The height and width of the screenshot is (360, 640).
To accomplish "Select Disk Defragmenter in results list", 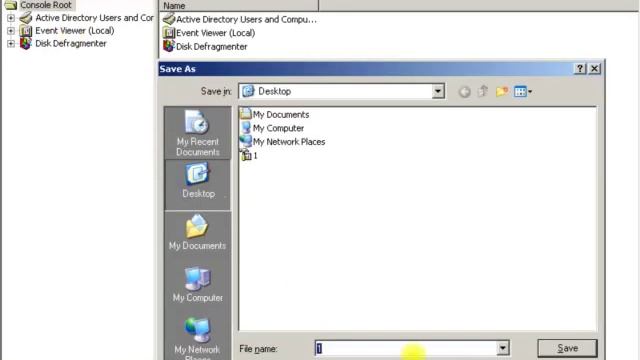I will (205, 47).
